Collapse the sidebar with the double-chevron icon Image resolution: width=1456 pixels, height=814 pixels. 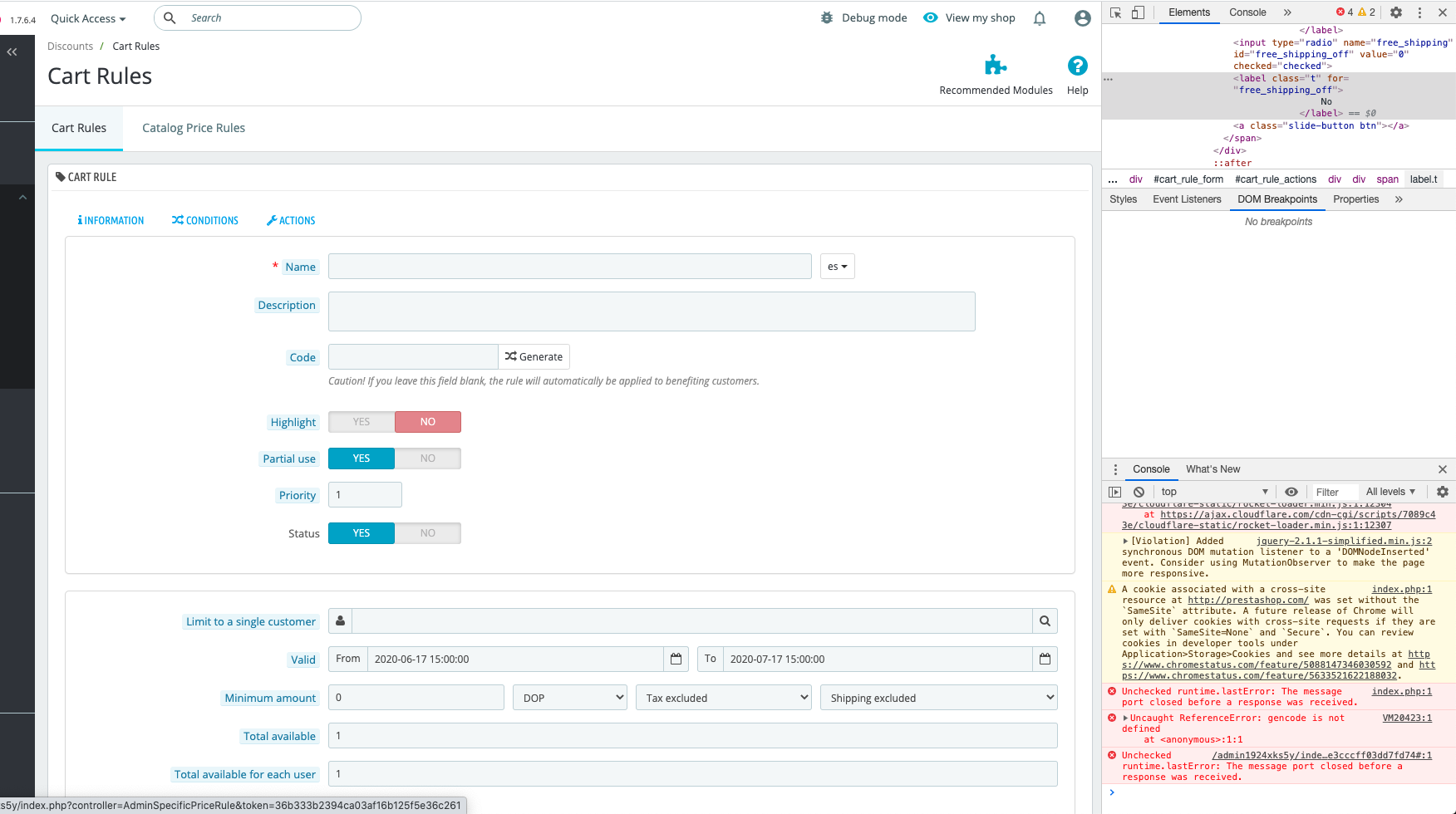point(12,51)
